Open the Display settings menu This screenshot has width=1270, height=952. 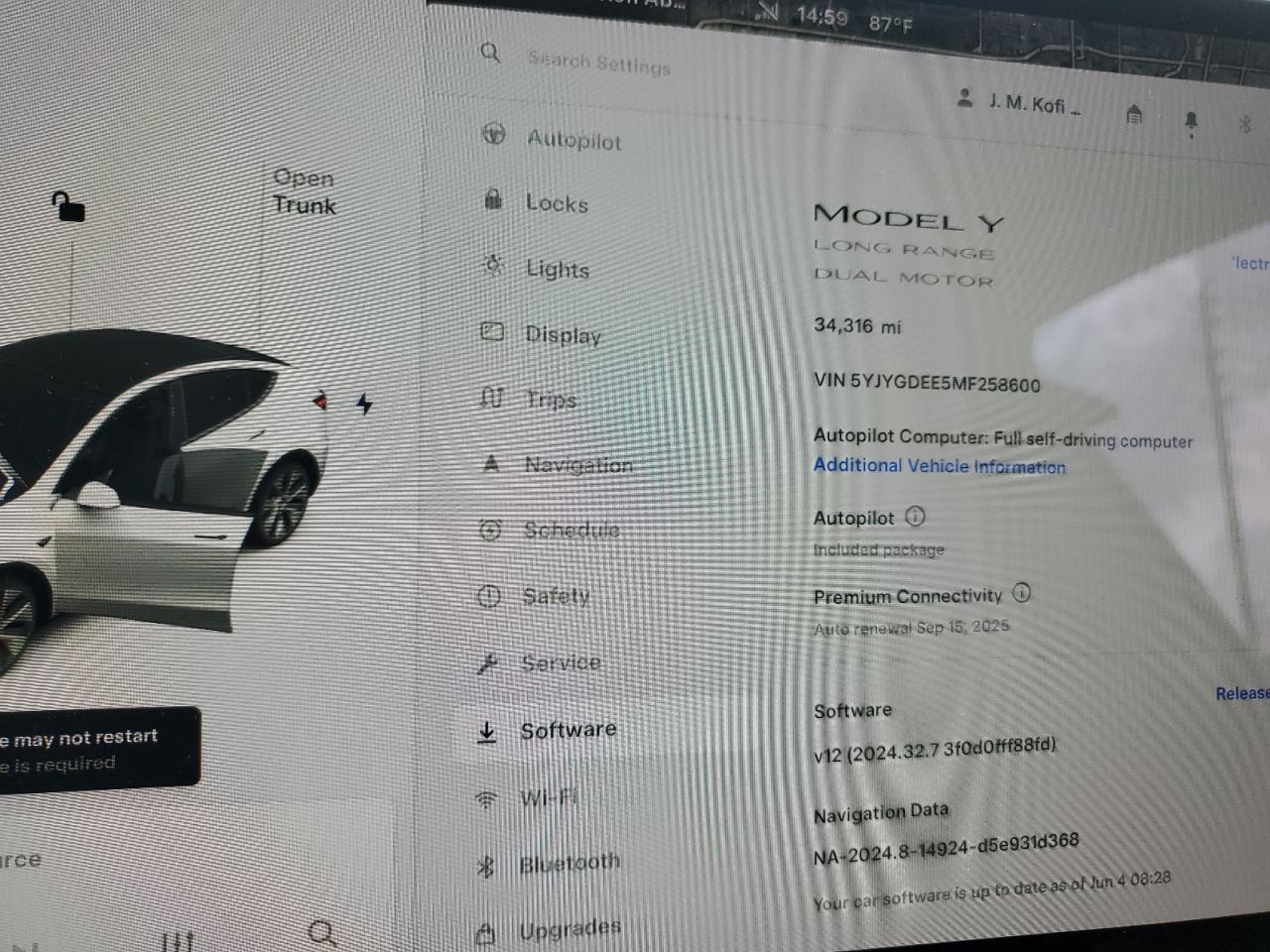click(542, 334)
